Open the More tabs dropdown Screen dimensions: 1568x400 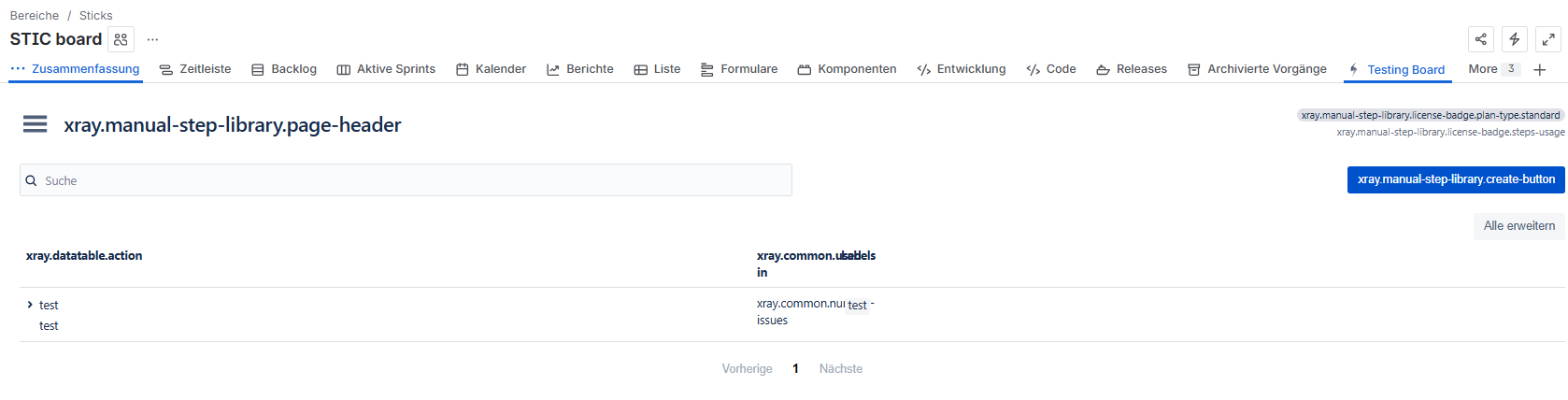(1492, 69)
